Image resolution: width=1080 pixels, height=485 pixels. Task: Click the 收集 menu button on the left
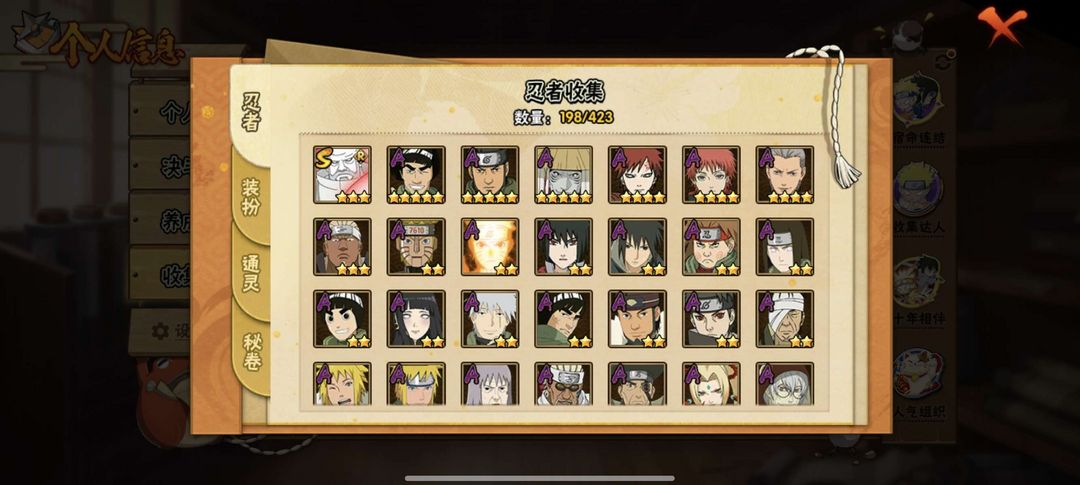(x=163, y=274)
